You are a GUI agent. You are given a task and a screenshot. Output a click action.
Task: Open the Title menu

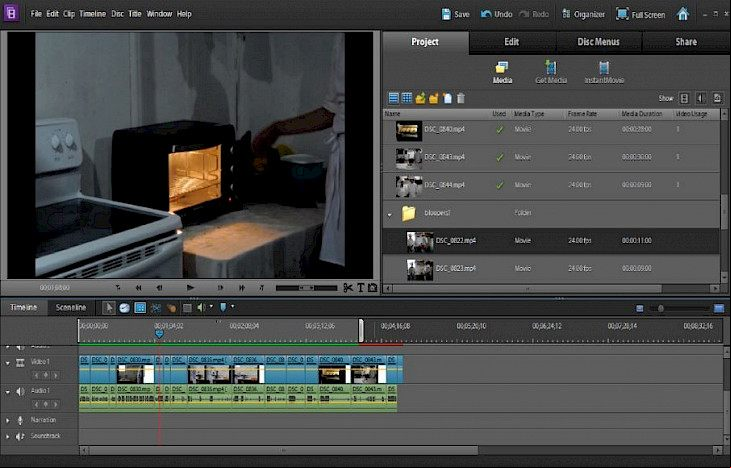click(x=135, y=14)
